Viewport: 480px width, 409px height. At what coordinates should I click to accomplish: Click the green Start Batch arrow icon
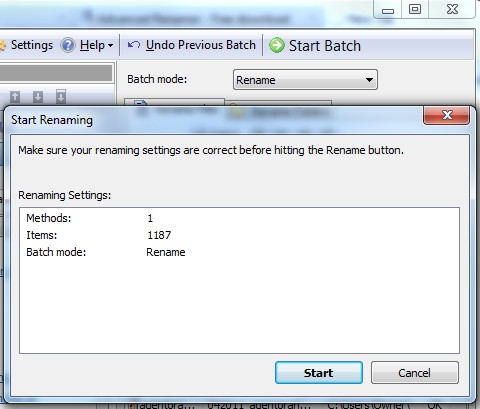[x=277, y=45]
